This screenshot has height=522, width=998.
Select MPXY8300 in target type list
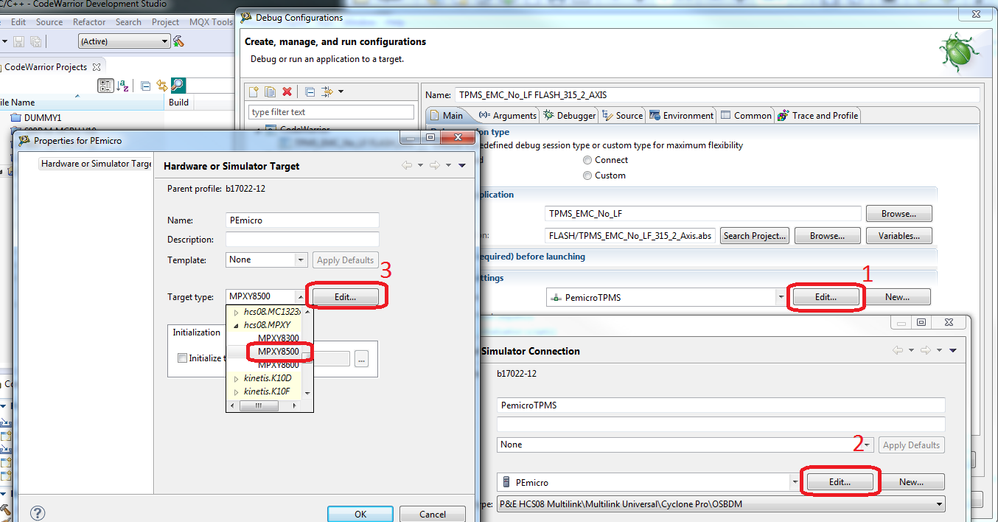pyautogui.click(x=278, y=338)
